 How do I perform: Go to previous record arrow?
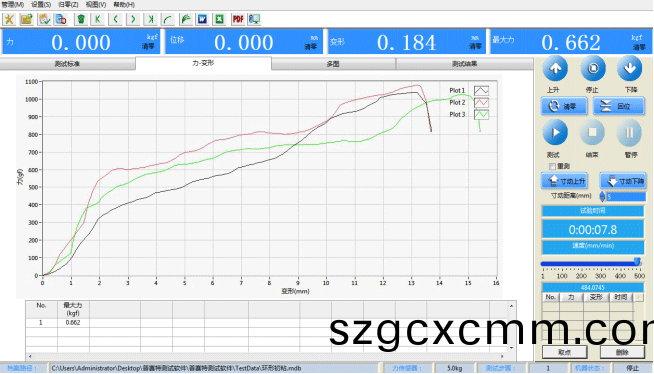(116, 19)
